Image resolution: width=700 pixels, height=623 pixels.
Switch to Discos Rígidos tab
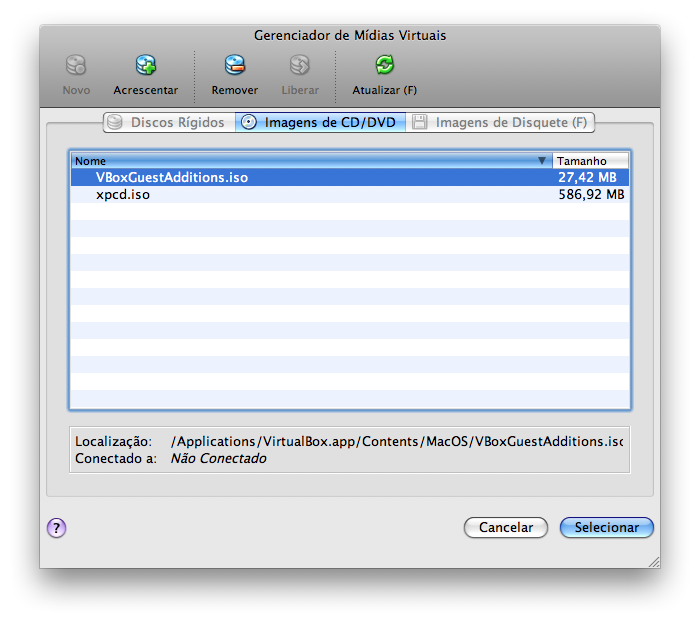point(169,122)
